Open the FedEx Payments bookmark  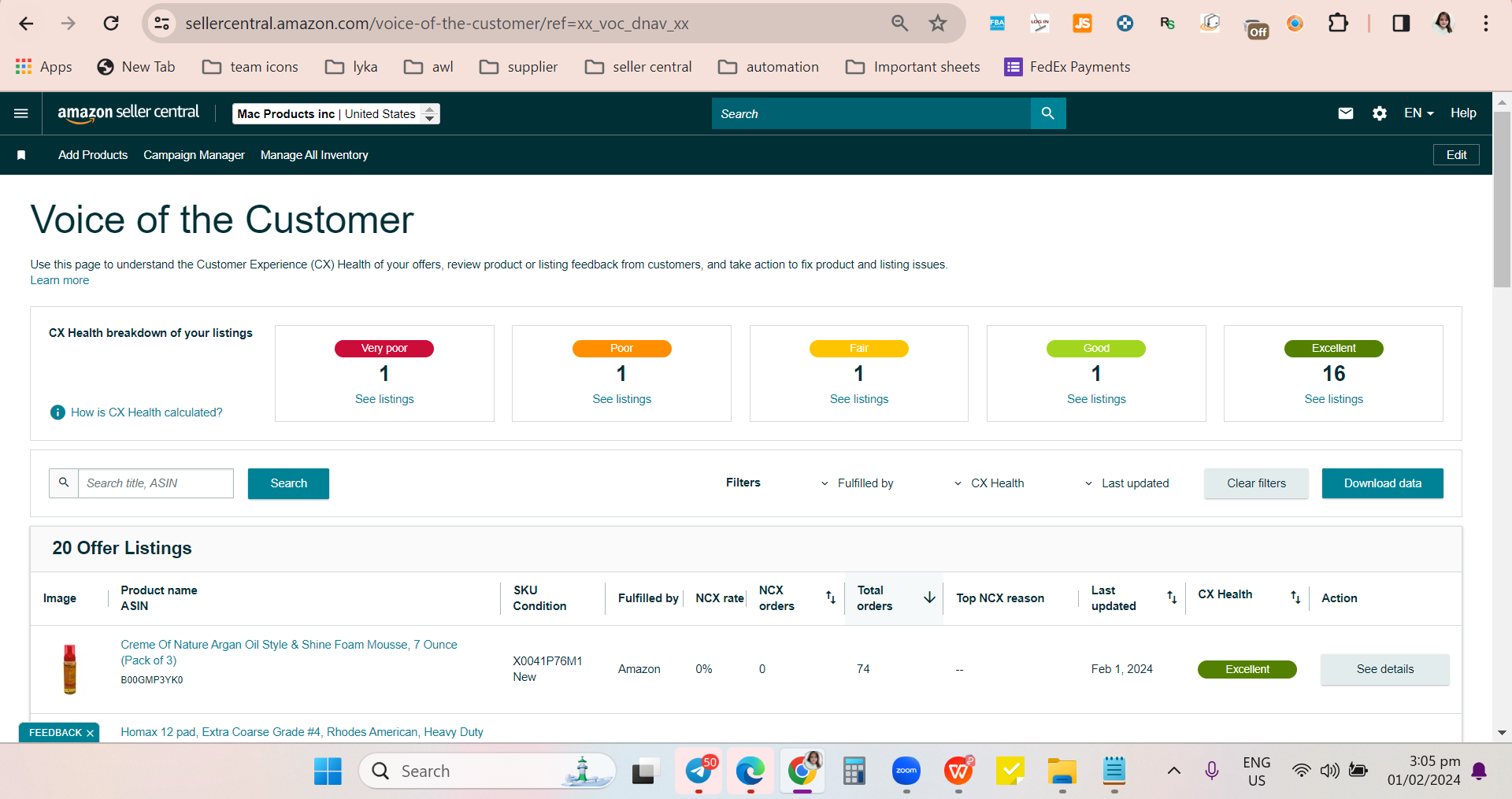1067,67
